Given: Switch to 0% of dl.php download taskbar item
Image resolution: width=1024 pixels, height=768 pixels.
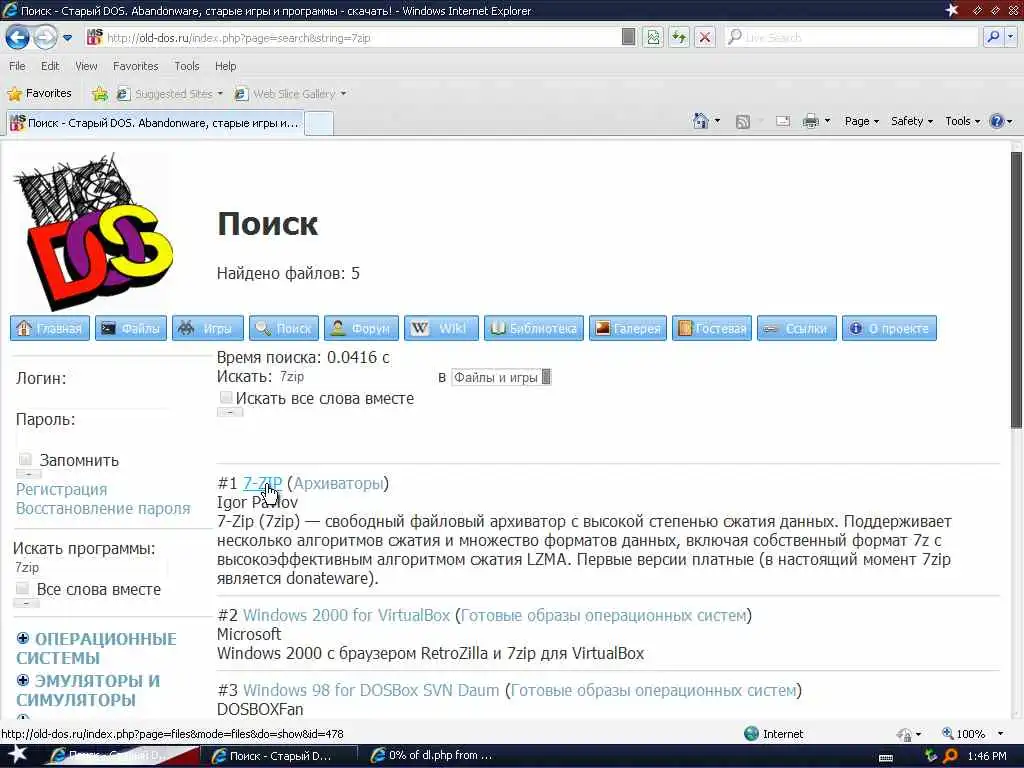Looking at the screenshot, I should tap(433, 756).
